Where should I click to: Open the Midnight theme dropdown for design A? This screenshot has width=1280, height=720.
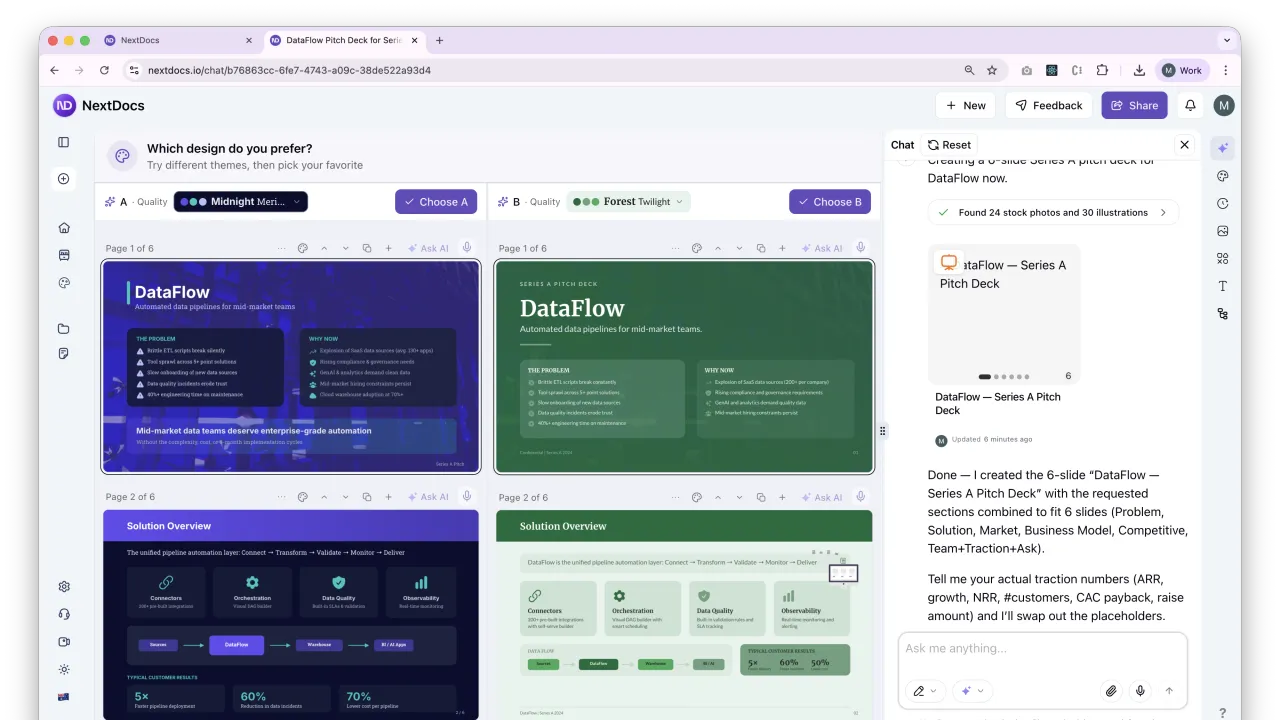pyautogui.click(x=241, y=202)
